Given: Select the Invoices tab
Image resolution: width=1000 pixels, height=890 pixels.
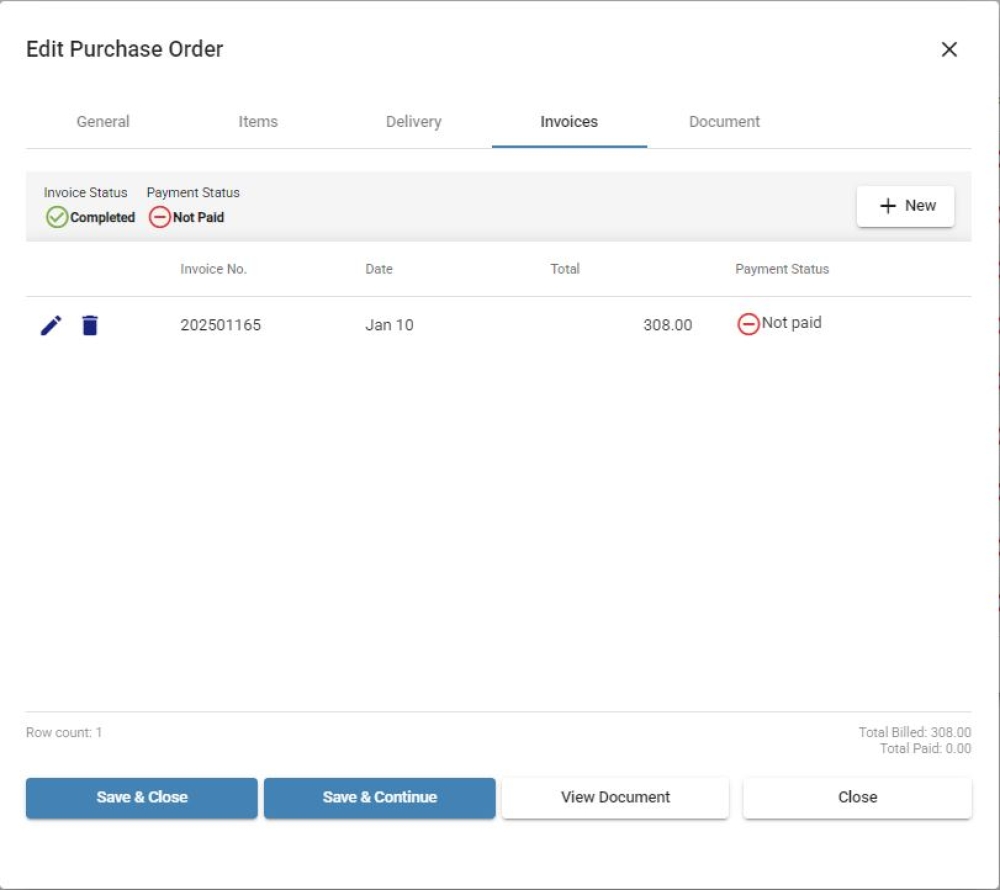Looking at the screenshot, I should [569, 121].
